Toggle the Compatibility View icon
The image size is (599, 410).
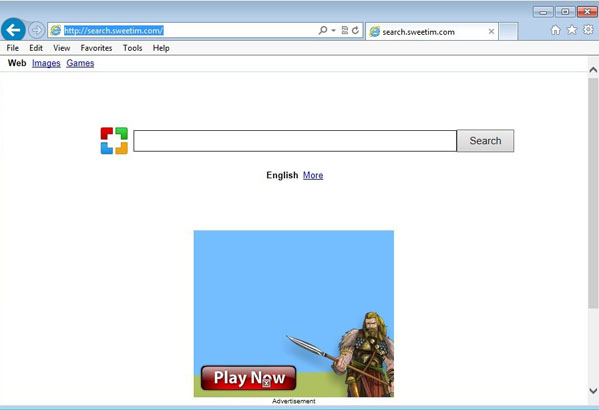click(345, 30)
